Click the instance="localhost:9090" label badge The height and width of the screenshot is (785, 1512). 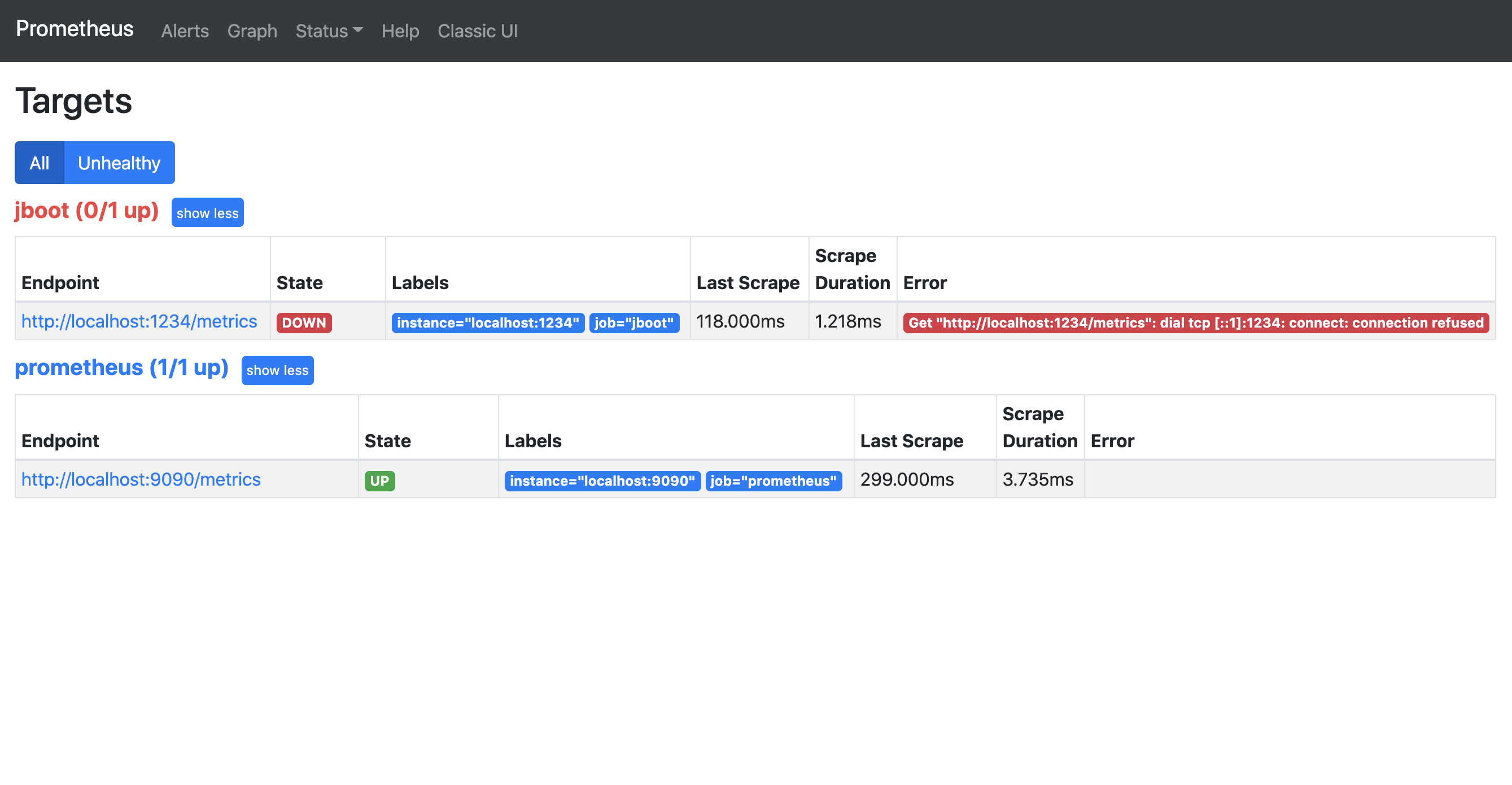point(602,480)
